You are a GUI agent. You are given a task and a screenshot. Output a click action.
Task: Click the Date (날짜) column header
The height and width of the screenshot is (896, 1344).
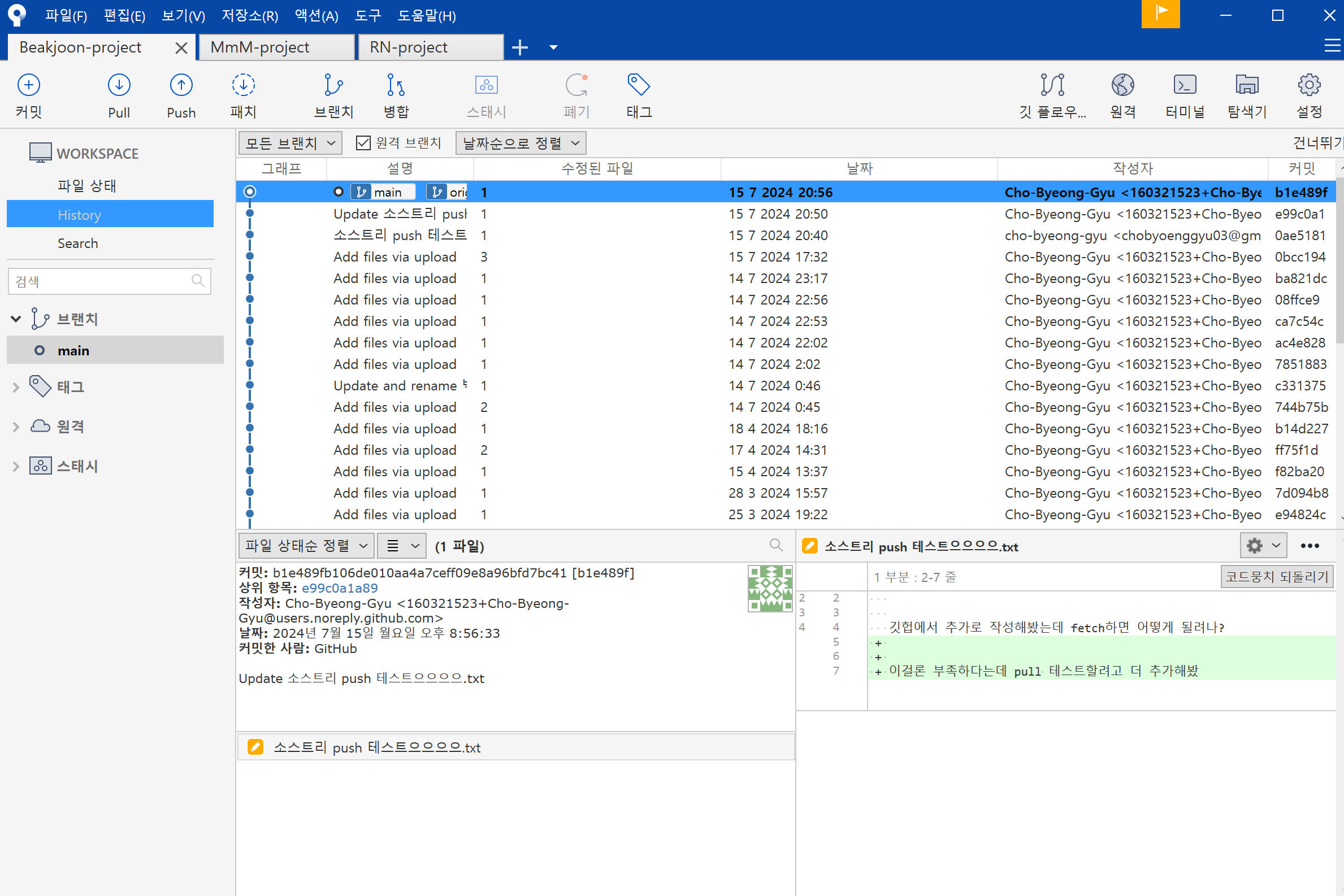click(x=859, y=168)
